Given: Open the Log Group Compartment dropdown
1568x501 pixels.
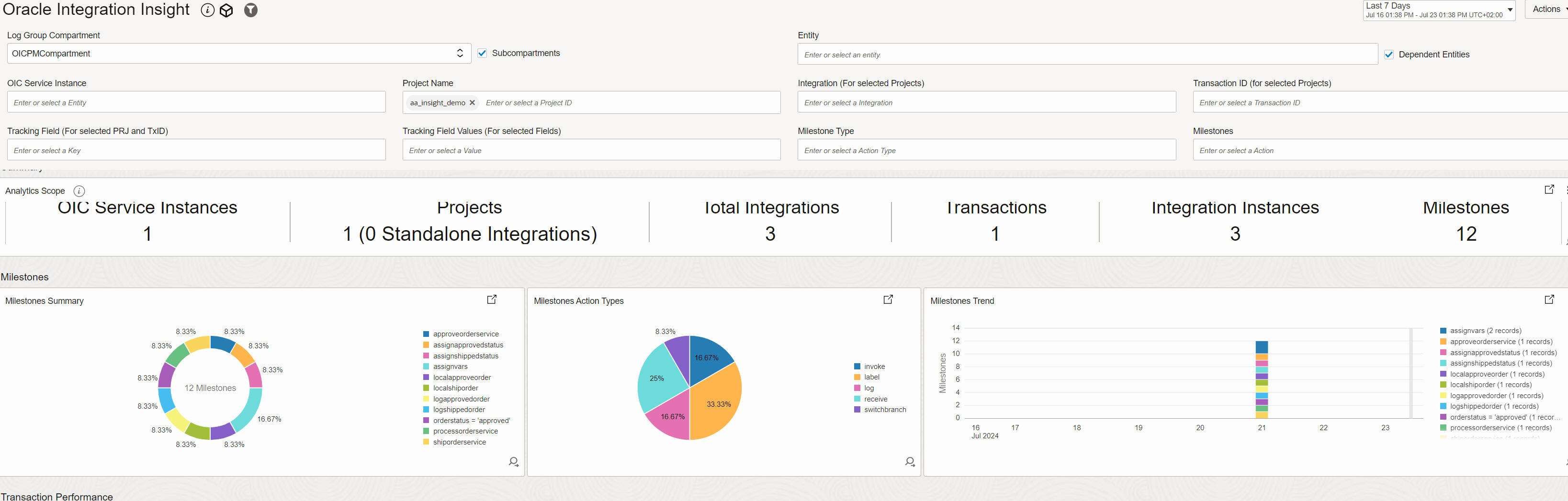Looking at the screenshot, I should [239, 54].
